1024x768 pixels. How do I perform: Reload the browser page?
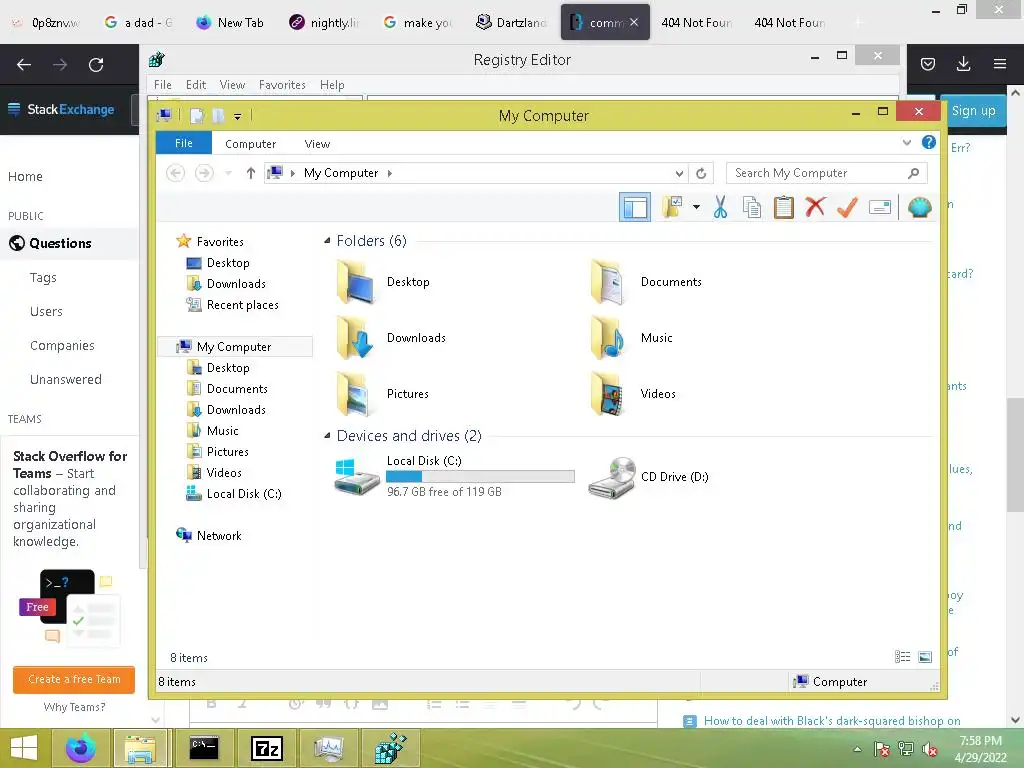coord(96,65)
